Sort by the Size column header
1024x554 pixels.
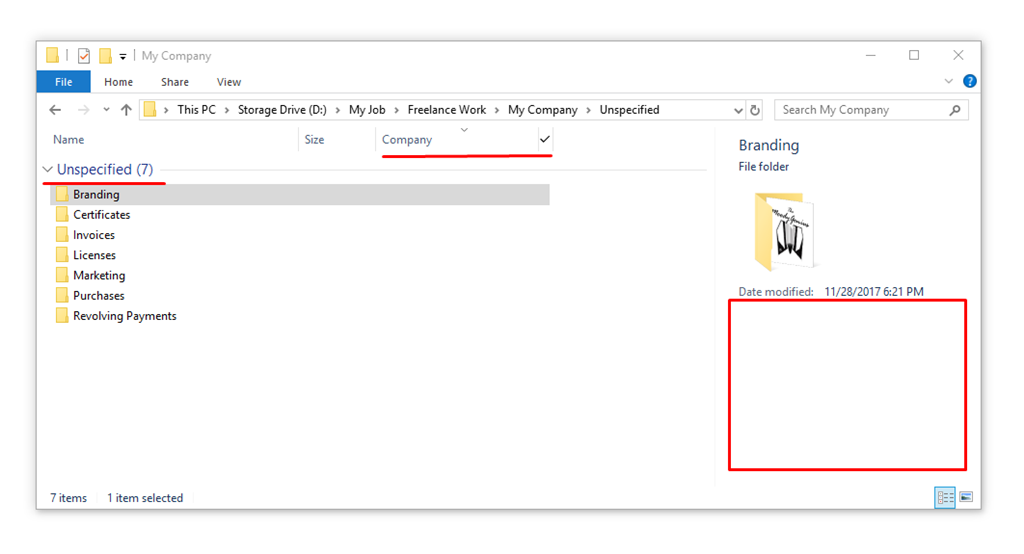click(x=314, y=139)
